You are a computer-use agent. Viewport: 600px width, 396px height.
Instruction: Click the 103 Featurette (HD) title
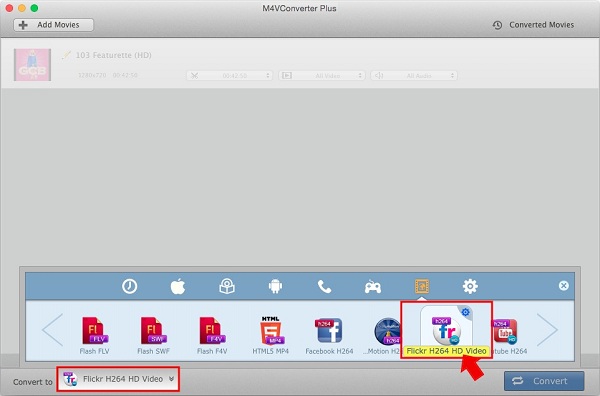114,55
